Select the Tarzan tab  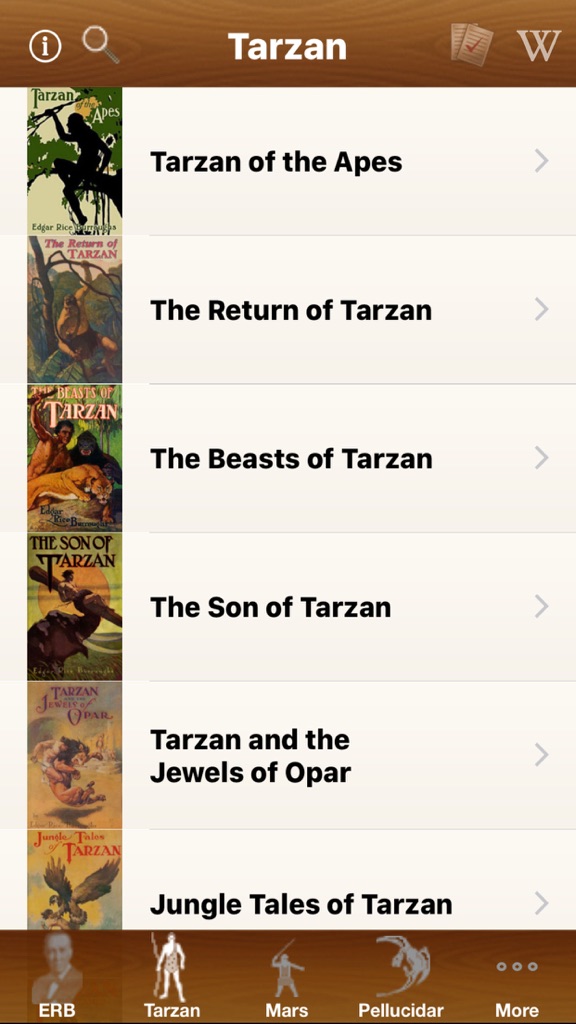(x=172, y=977)
